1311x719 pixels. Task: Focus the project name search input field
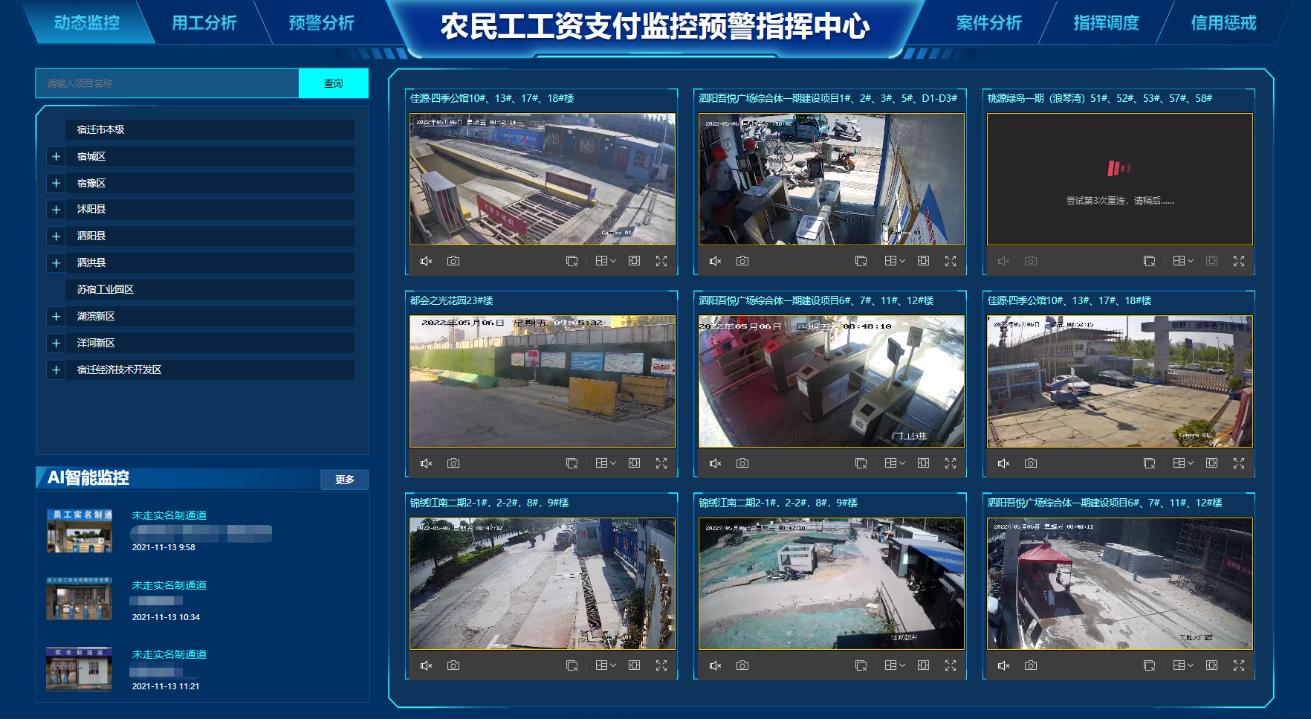167,84
